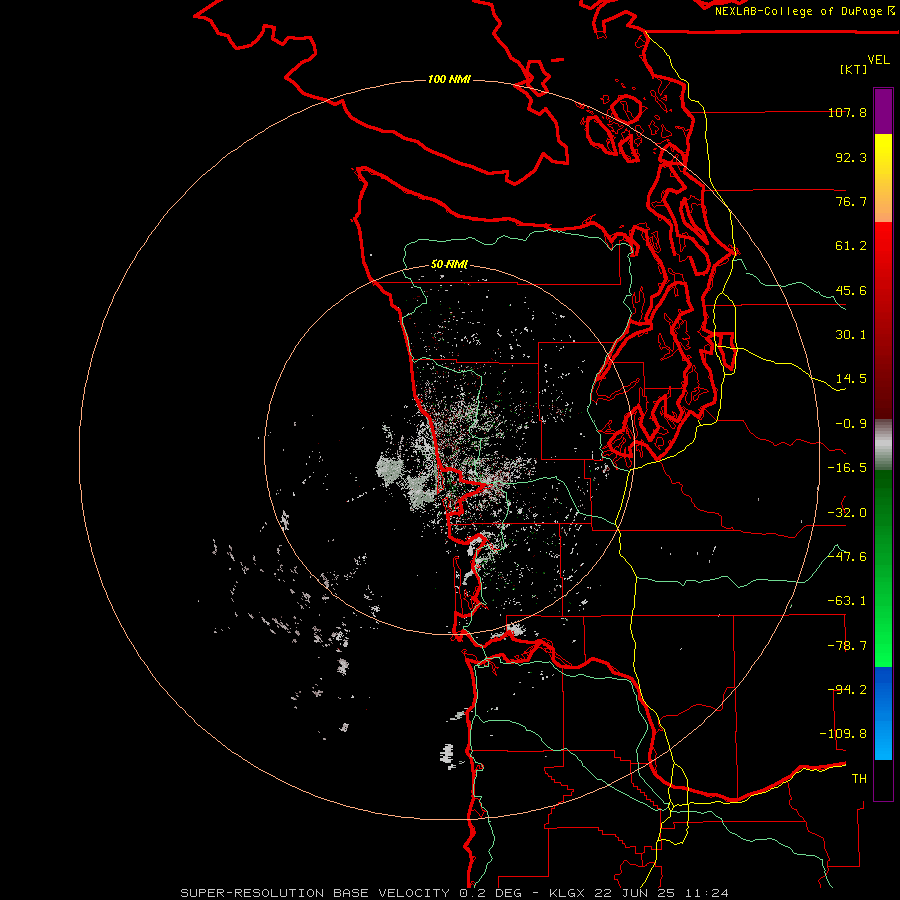Click the [KT] units label
The height and width of the screenshot is (900, 900).
click(853, 69)
